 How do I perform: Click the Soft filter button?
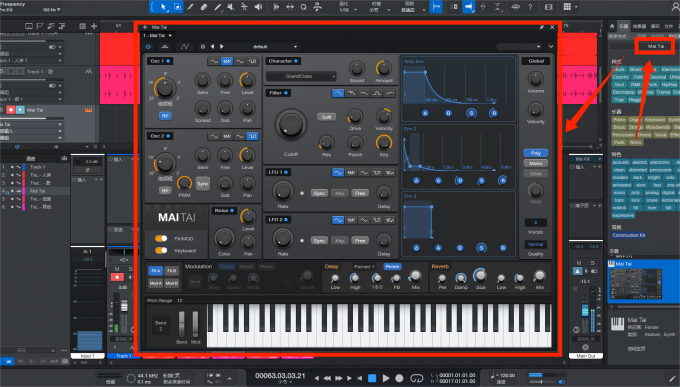326,117
